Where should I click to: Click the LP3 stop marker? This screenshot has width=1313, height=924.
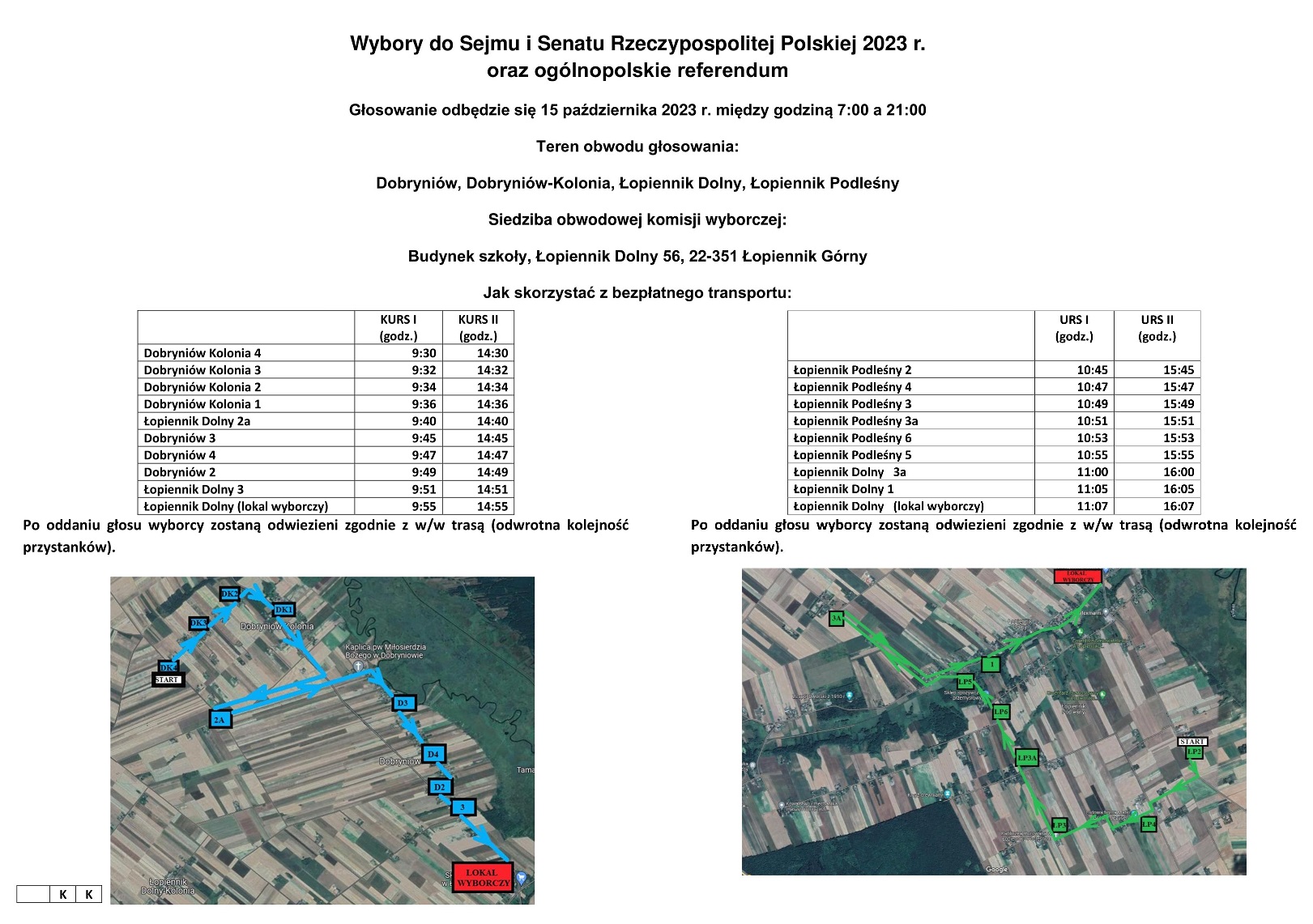tap(1059, 825)
